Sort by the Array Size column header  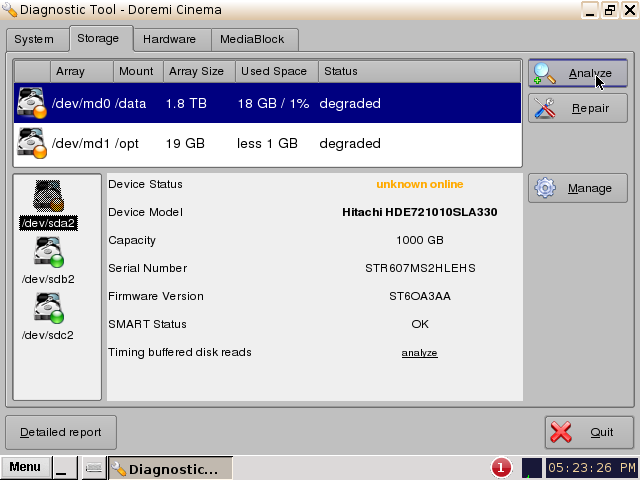(199, 71)
